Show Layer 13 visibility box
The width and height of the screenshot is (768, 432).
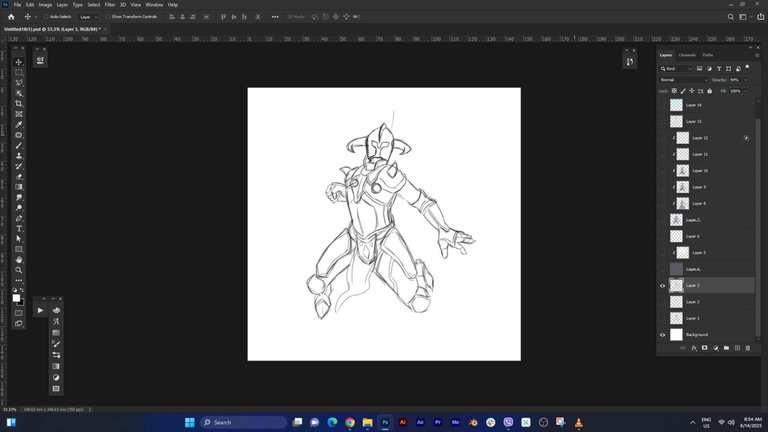[x=662, y=121]
